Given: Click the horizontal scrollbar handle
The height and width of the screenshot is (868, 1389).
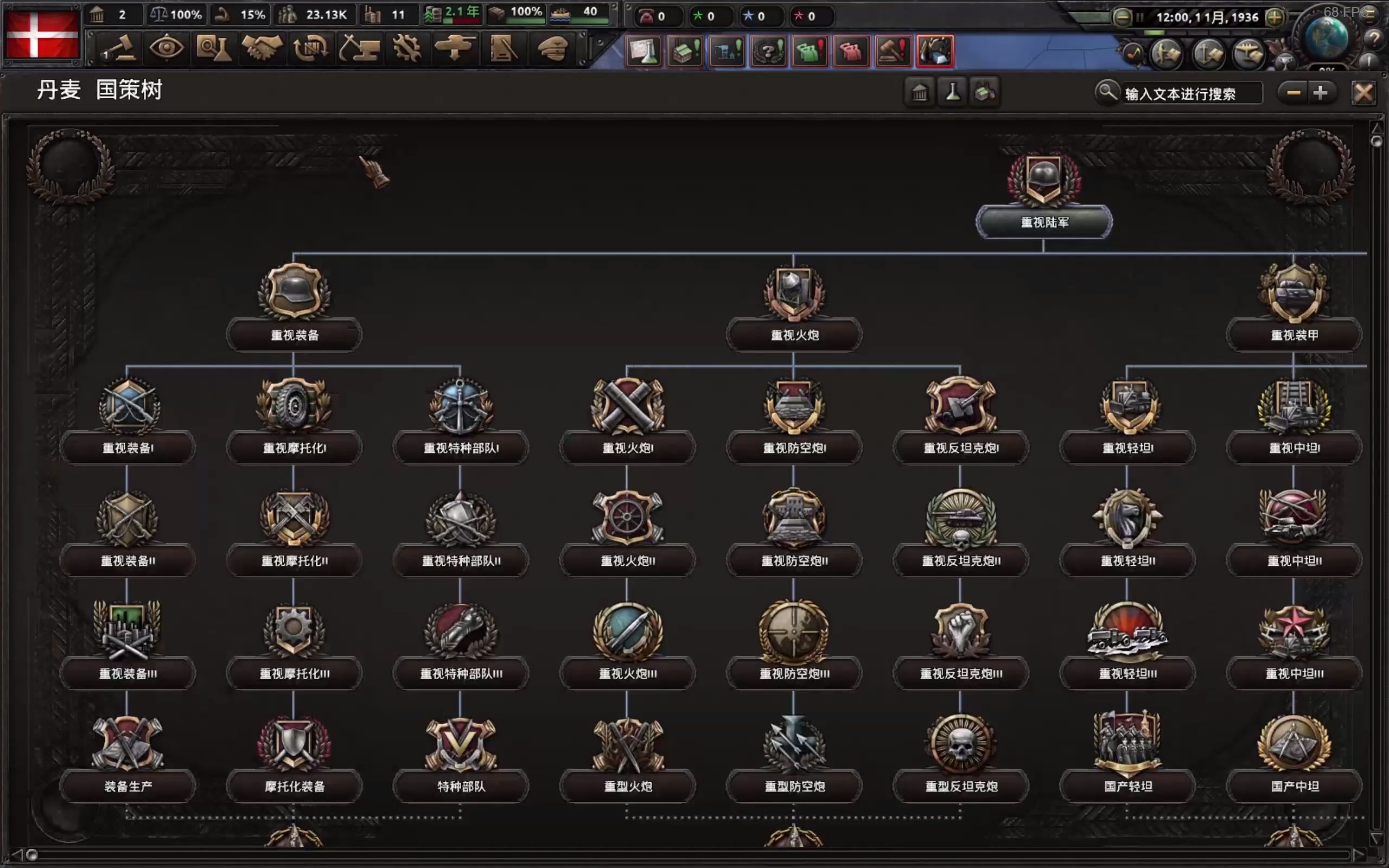Looking at the screenshot, I should pos(32,855).
